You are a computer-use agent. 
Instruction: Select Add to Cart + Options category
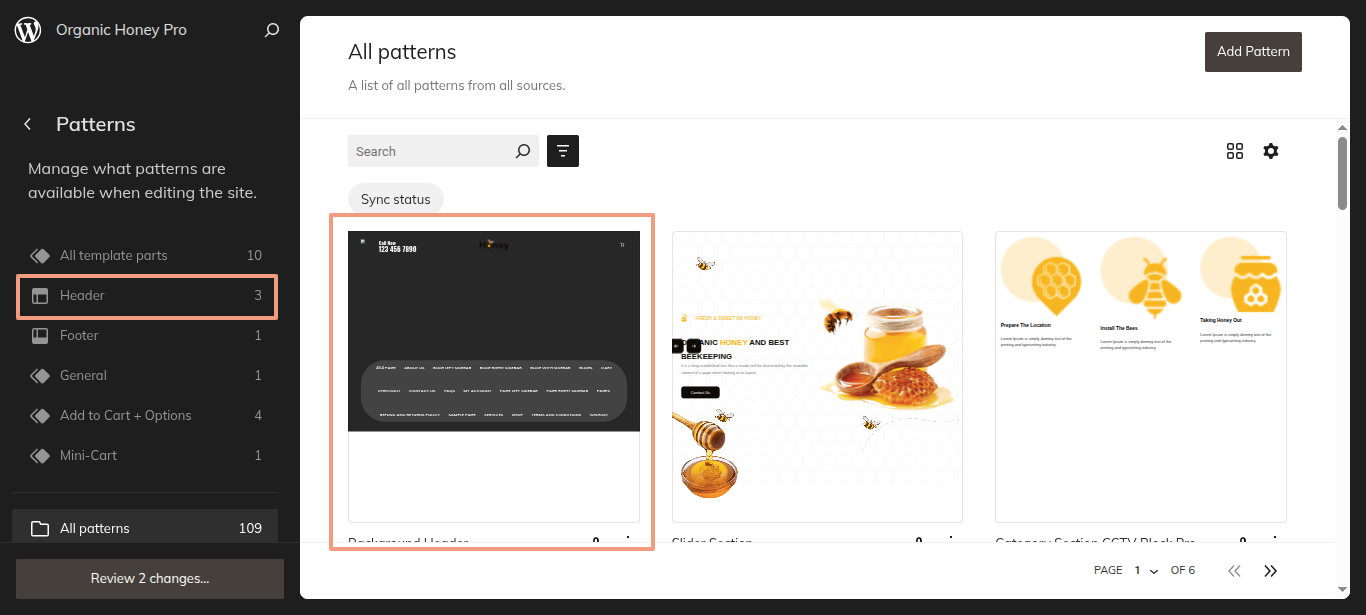click(x=147, y=416)
